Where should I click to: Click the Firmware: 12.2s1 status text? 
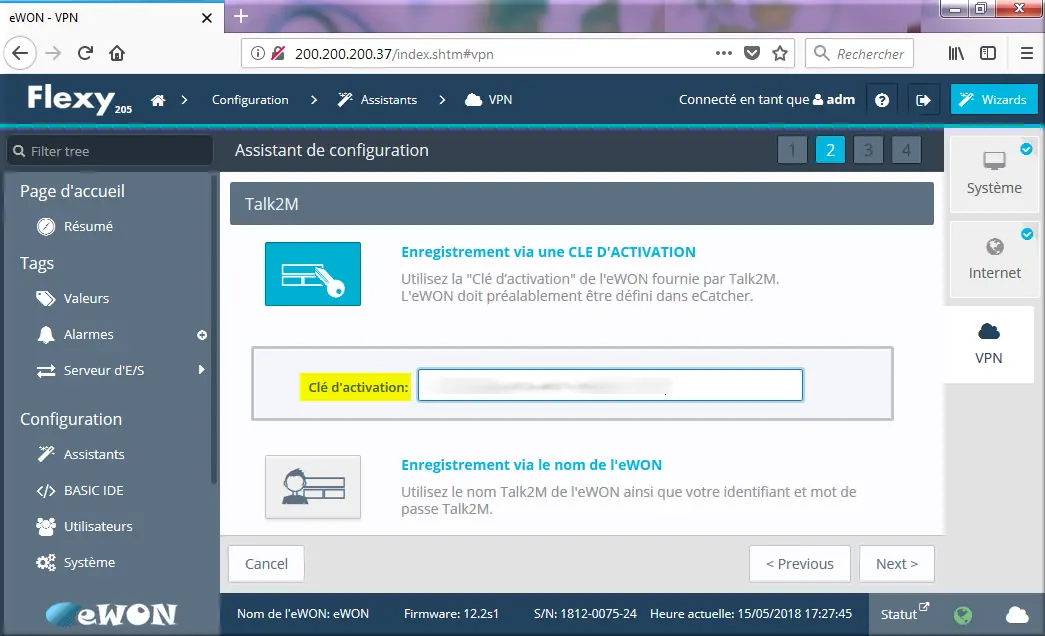pyautogui.click(x=451, y=613)
